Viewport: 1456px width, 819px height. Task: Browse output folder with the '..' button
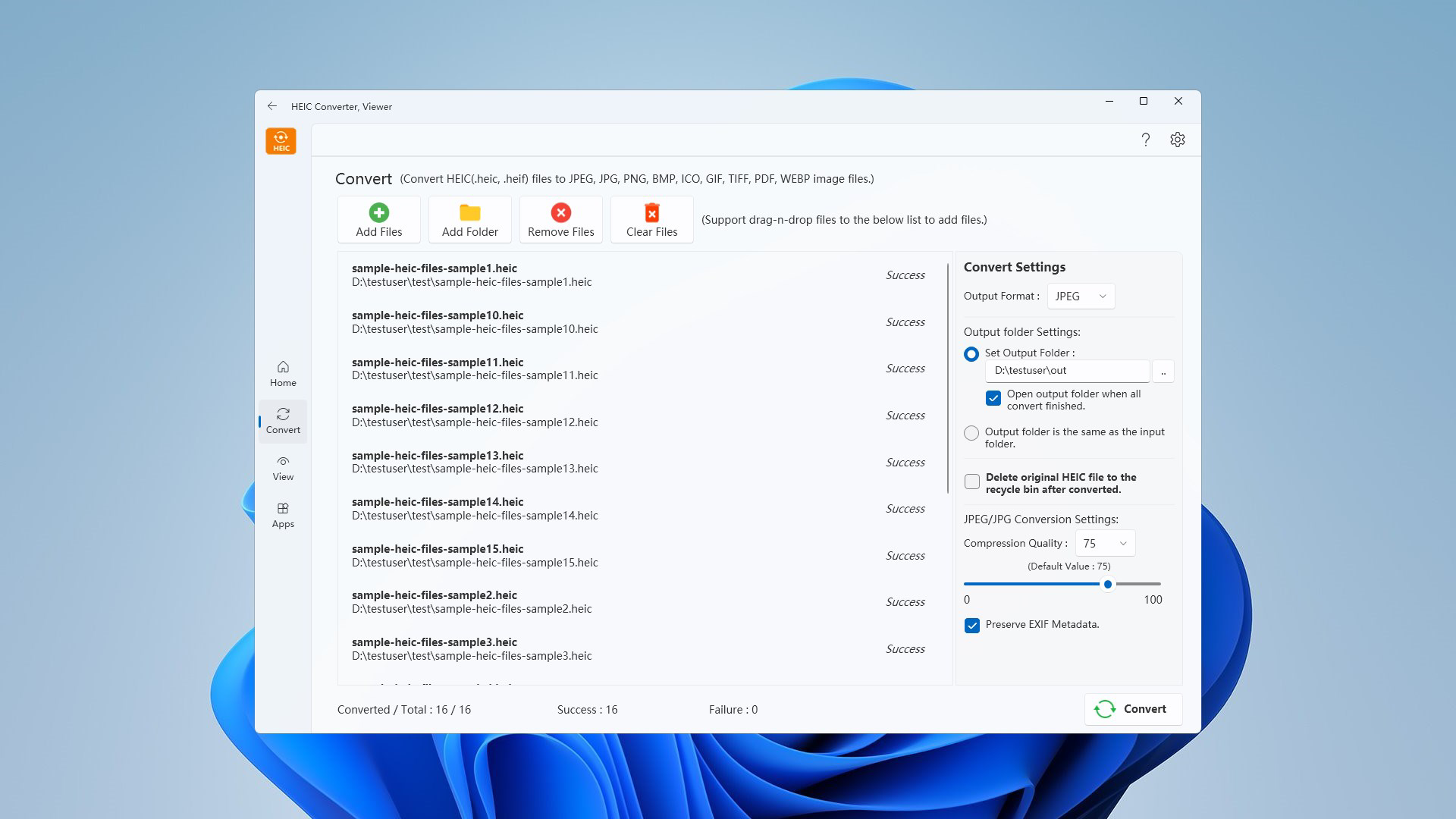click(1163, 371)
